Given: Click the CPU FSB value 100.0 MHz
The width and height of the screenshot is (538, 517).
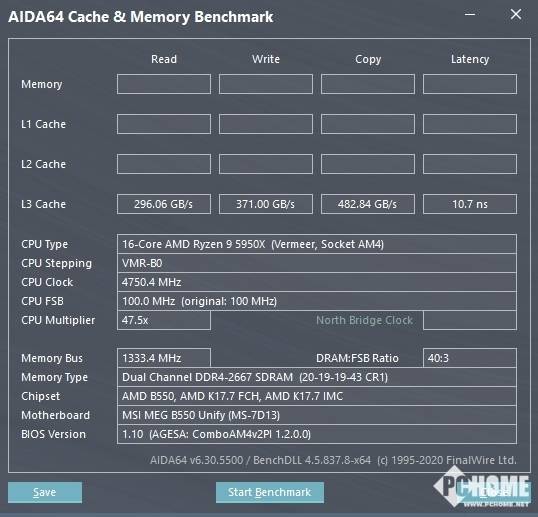Looking at the screenshot, I should [317, 301].
